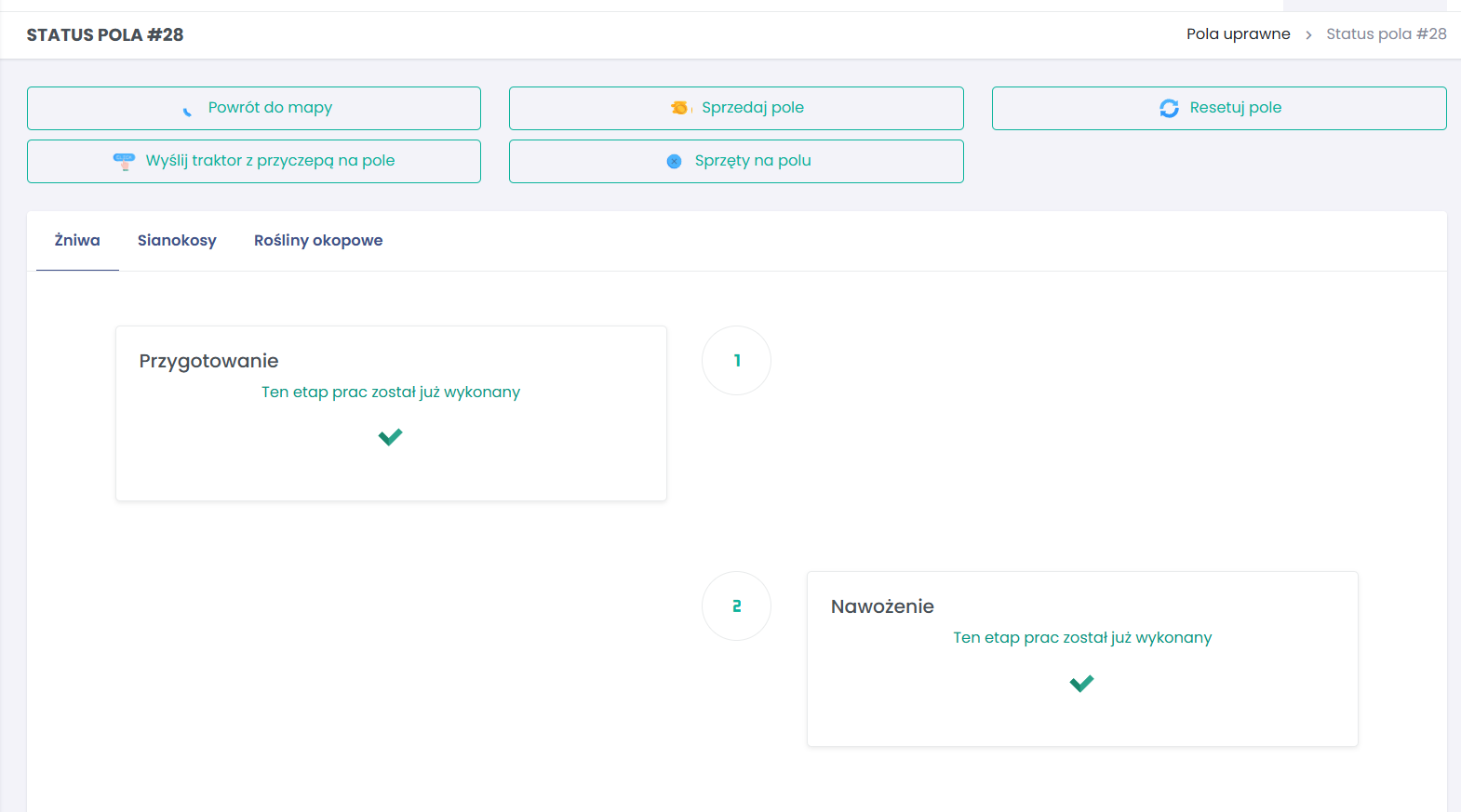Click the breadcrumb chevron separator arrow

tap(1308, 35)
